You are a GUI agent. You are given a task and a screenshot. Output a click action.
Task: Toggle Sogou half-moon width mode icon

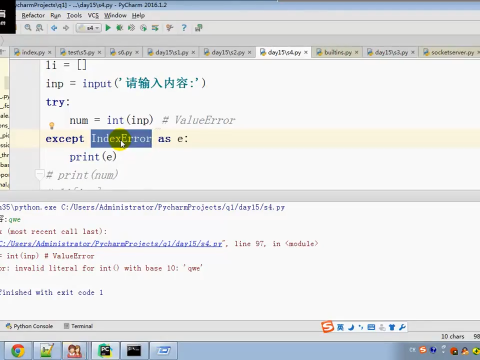tap(351, 327)
